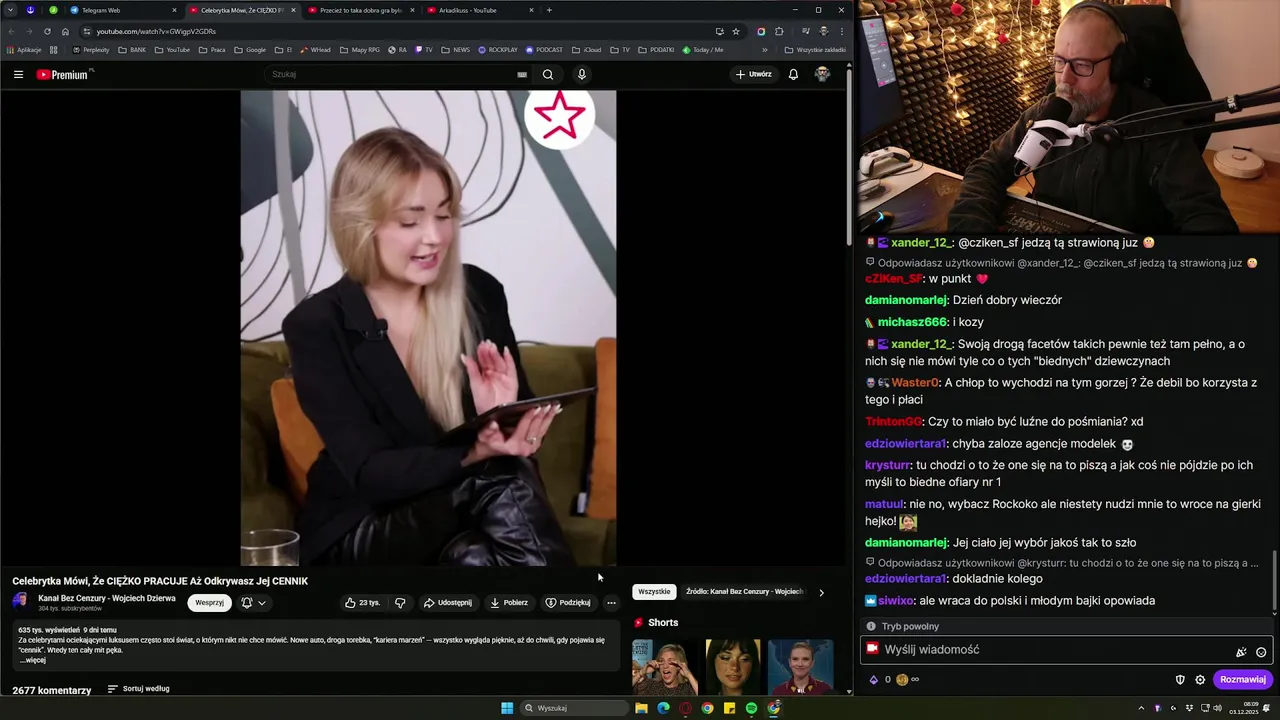Dislike the video with thumbs down

(x=400, y=603)
